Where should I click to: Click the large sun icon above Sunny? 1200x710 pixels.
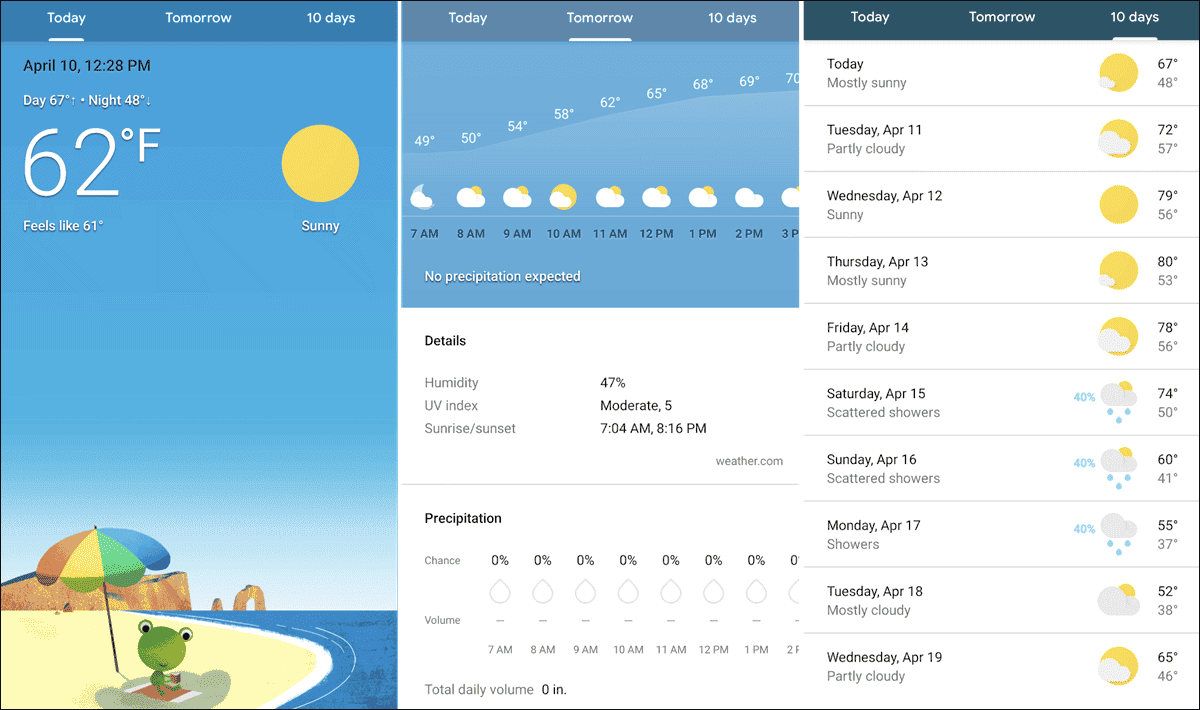(x=320, y=164)
